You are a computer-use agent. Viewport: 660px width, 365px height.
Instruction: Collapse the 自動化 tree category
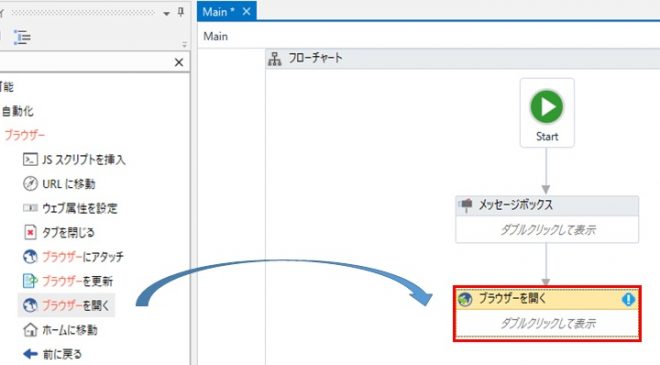17,111
